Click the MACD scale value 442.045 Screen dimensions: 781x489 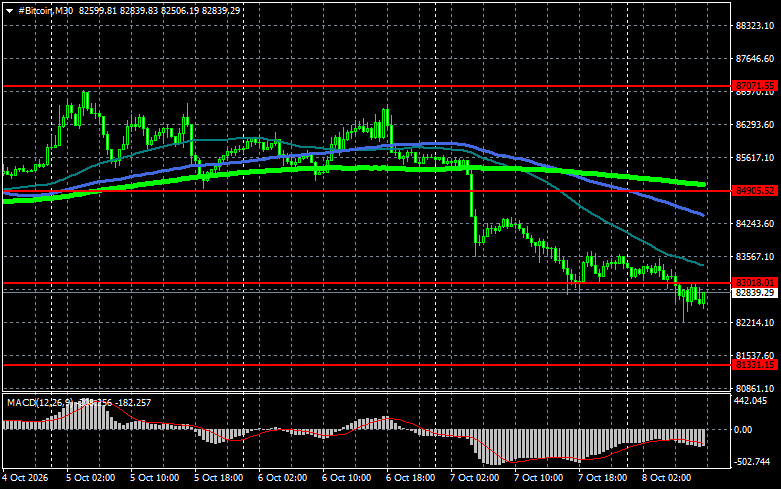click(751, 401)
